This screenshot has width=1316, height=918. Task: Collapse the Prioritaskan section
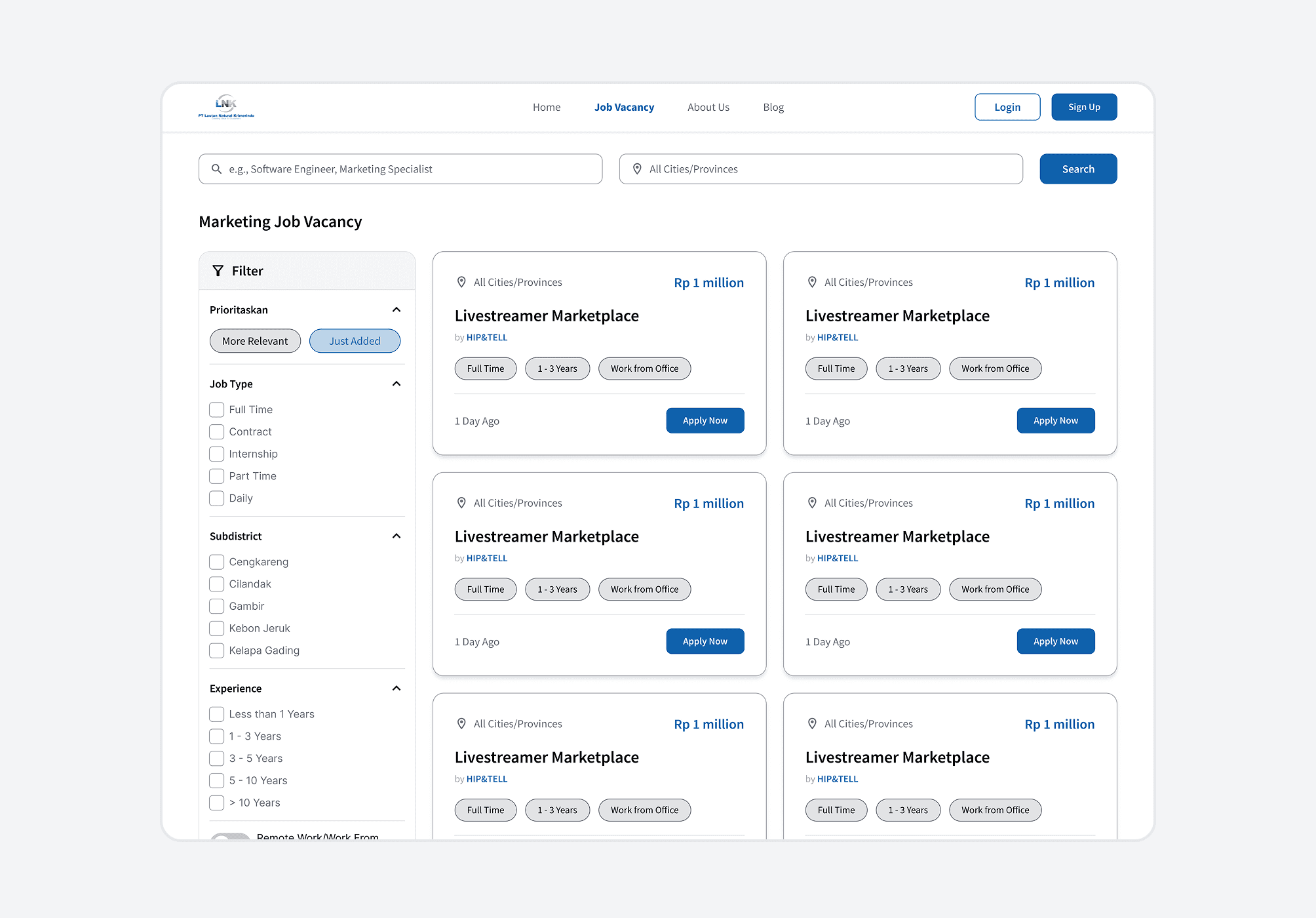tap(397, 309)
